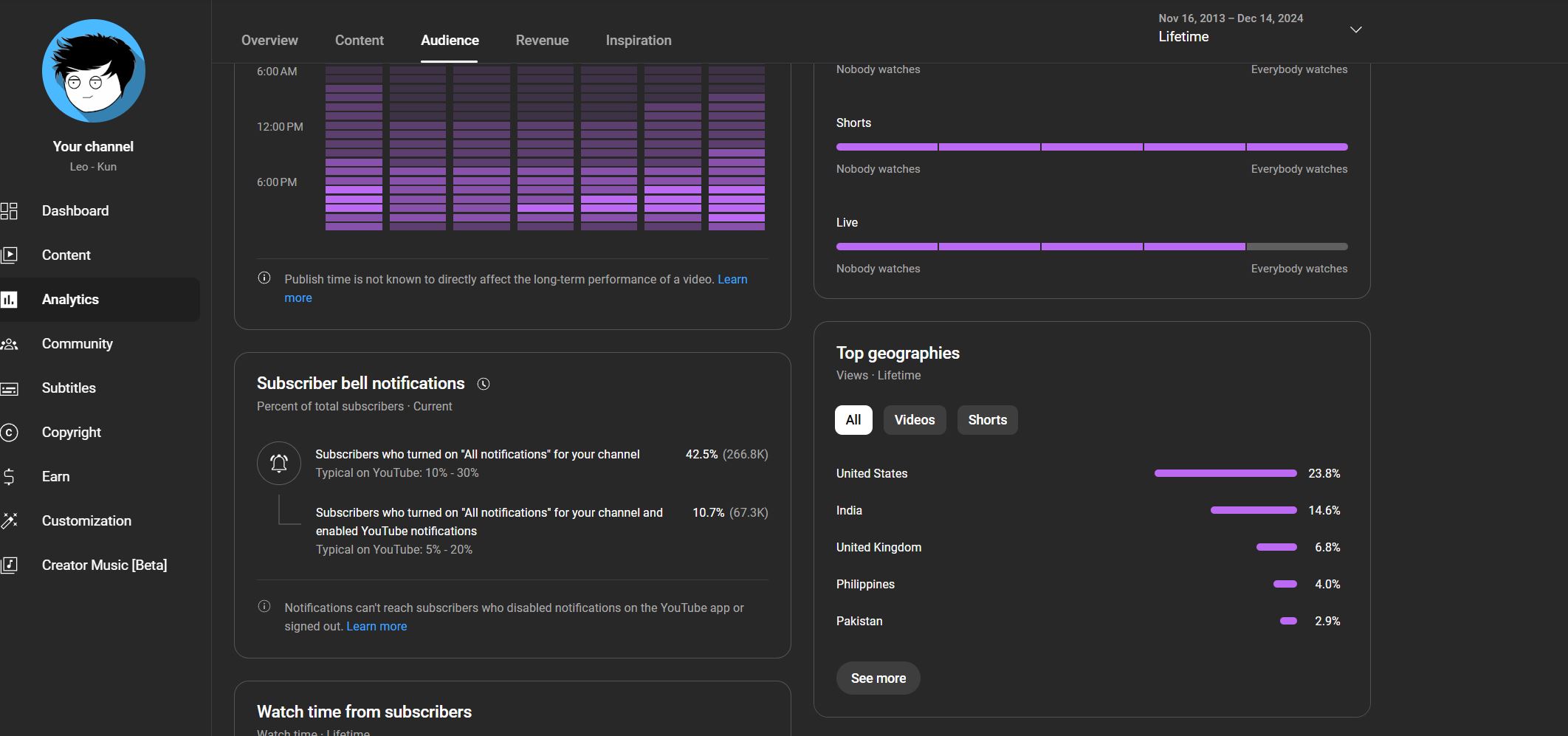Screen dimensions: 1568x736
Task: Open Learn more link about publish time
Action: click(732, 280)
